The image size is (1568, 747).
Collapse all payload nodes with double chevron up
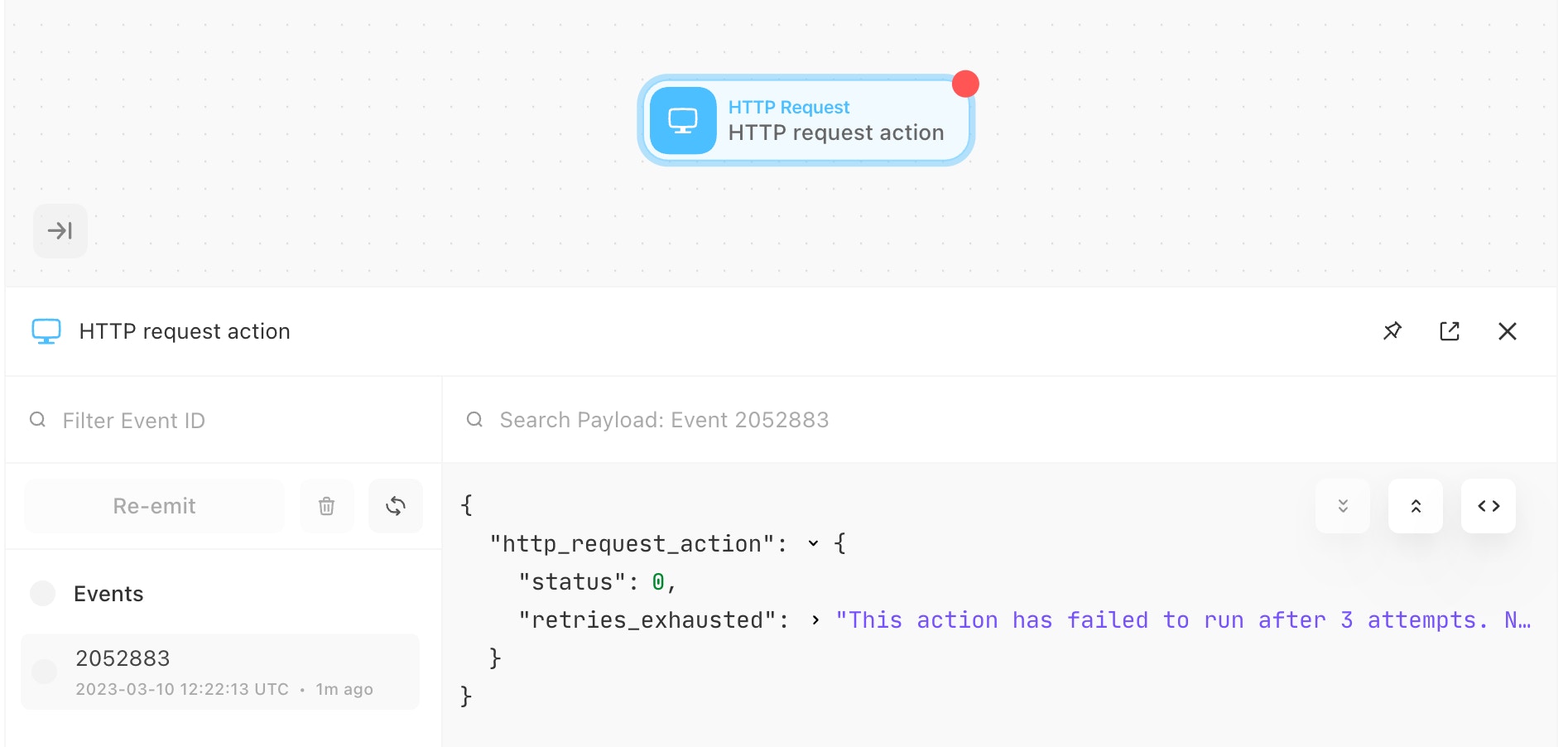(x=1416, y=506)
